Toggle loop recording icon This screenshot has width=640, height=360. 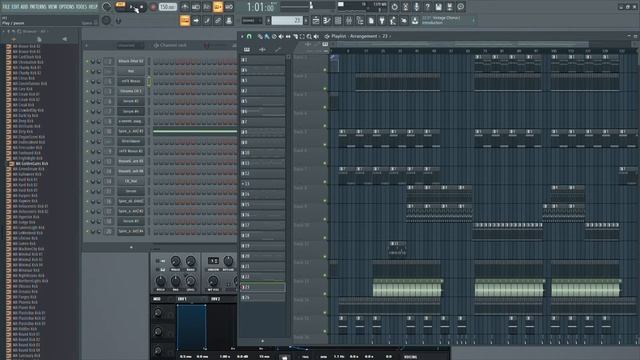coord(229,7)
